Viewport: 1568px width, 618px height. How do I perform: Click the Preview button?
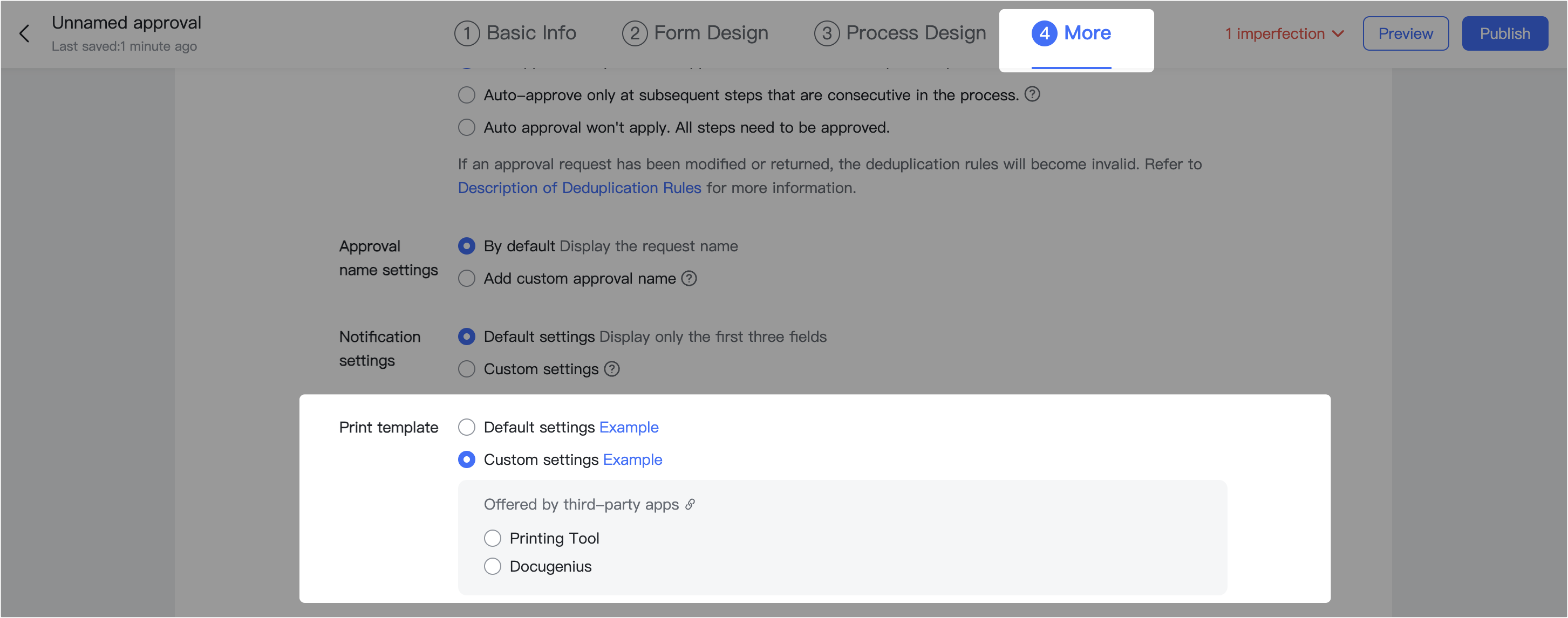[x=1406, y=33]
